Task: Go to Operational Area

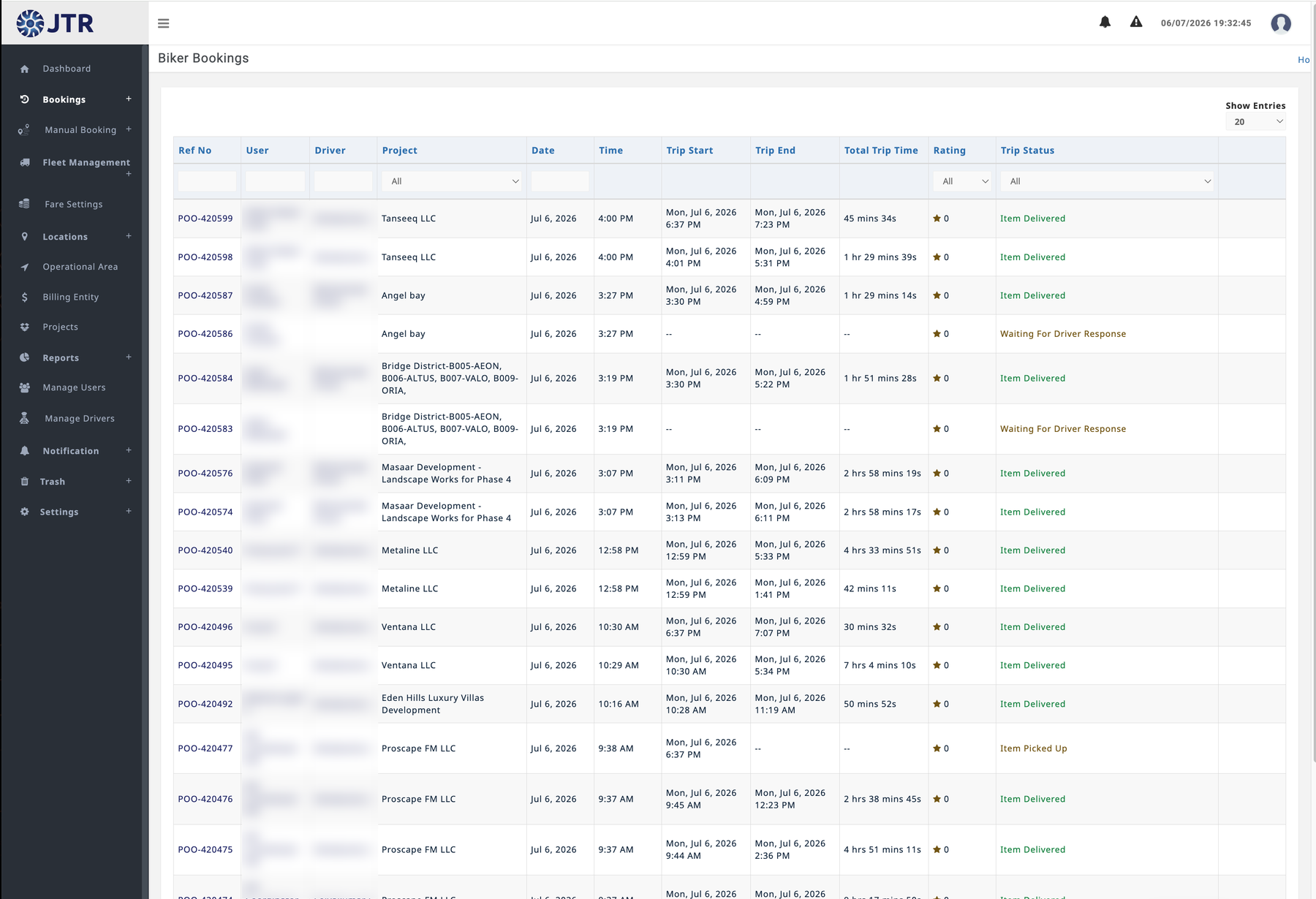Action: click(80, 267)
